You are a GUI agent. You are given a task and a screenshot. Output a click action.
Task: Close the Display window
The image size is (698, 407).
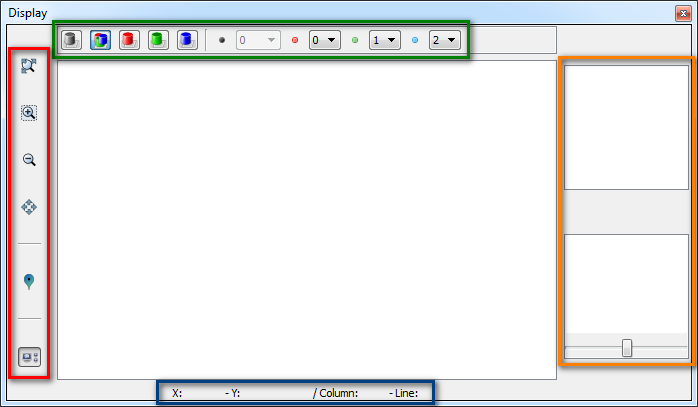pyautogui.click(x=684, y=12)
